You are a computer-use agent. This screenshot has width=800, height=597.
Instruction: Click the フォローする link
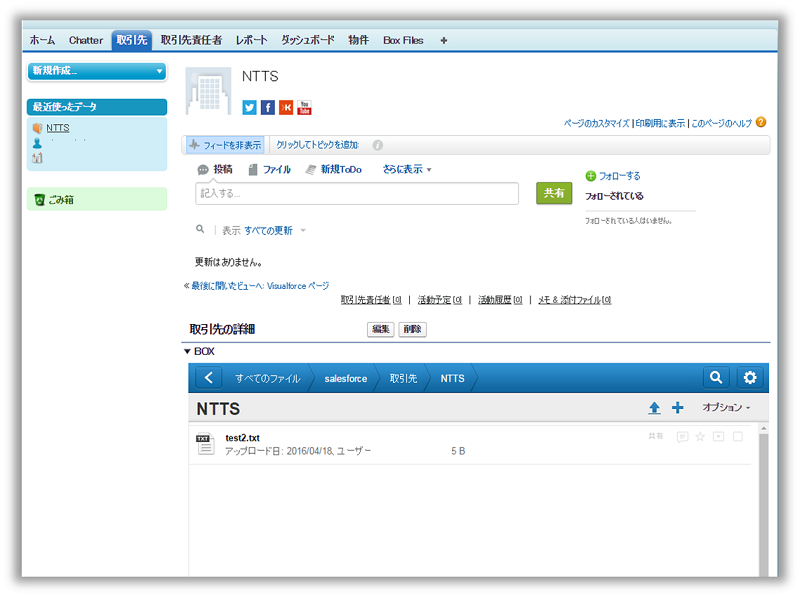coord(619,176)
